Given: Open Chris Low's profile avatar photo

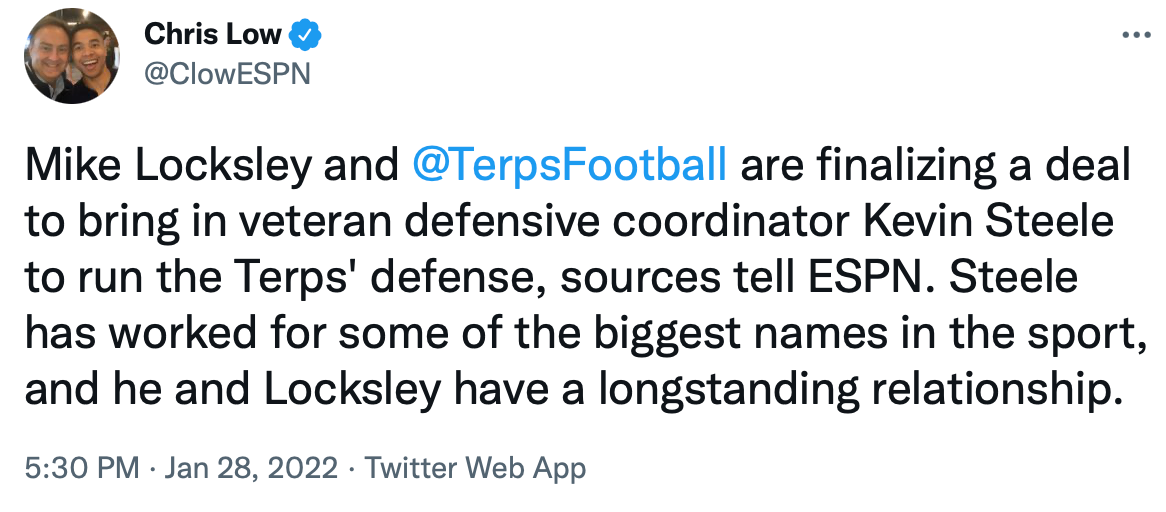Looking at the screenshot, I should 71,62.
